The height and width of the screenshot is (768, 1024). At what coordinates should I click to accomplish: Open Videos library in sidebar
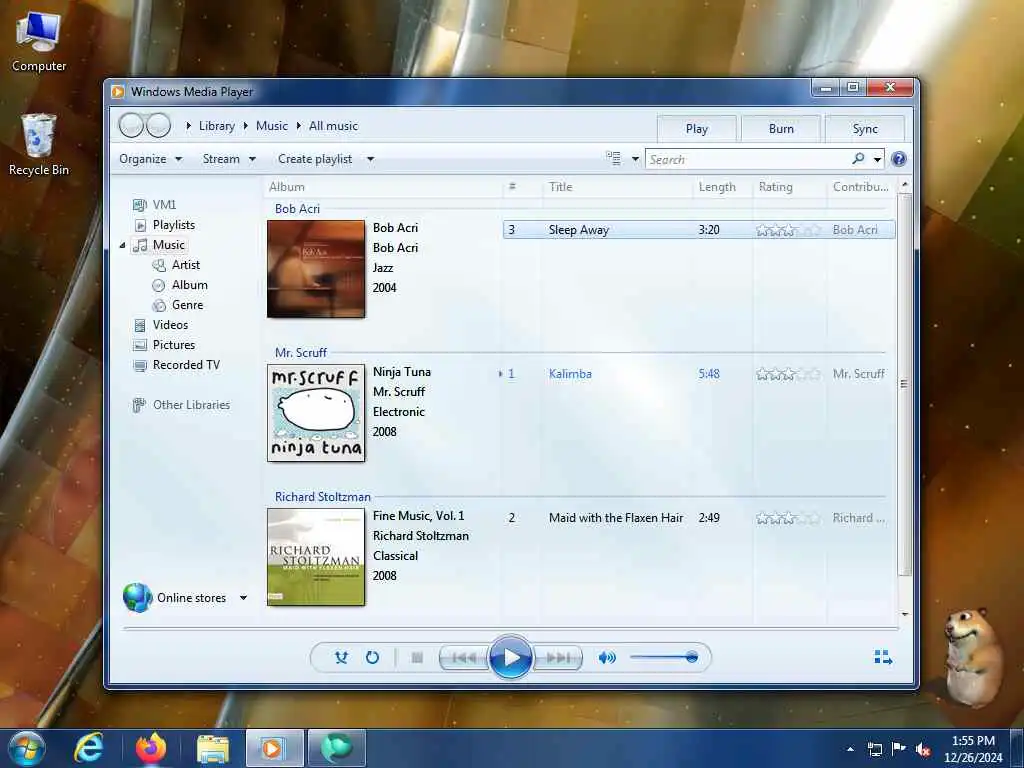pos(170,325)
